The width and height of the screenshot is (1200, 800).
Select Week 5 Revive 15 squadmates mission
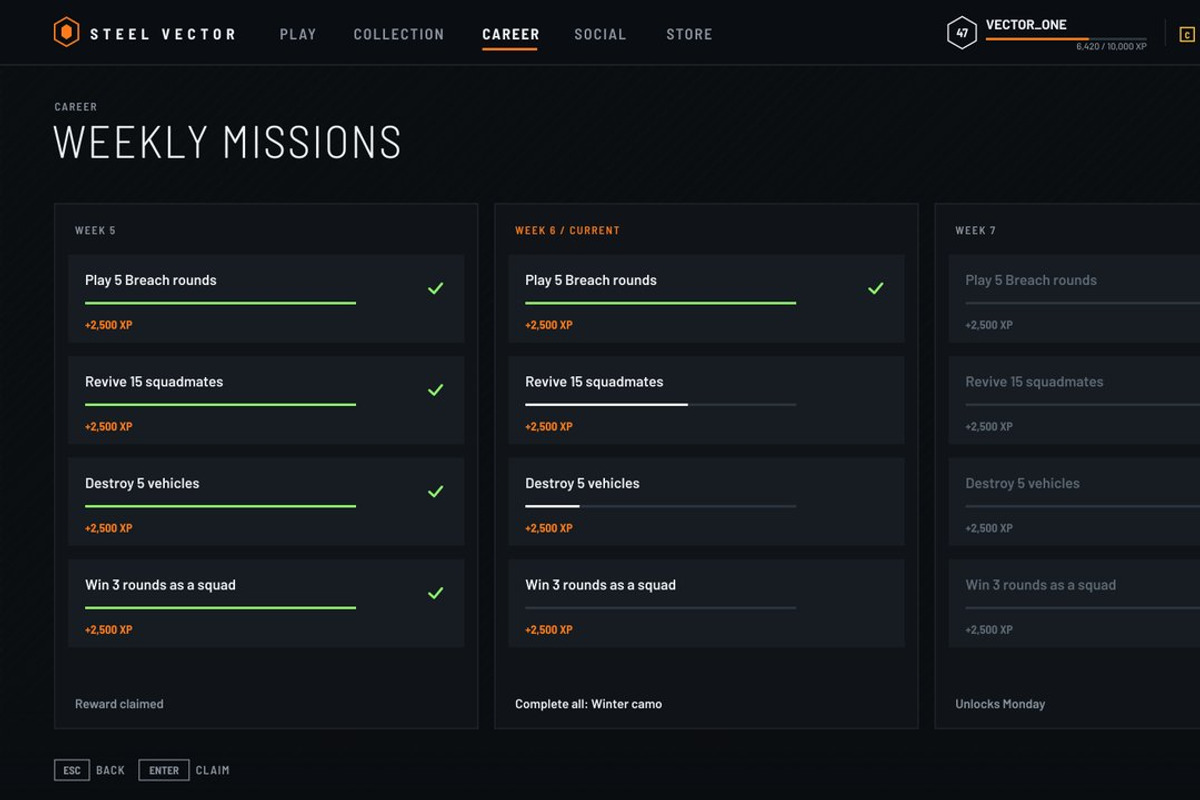(266, 400)
